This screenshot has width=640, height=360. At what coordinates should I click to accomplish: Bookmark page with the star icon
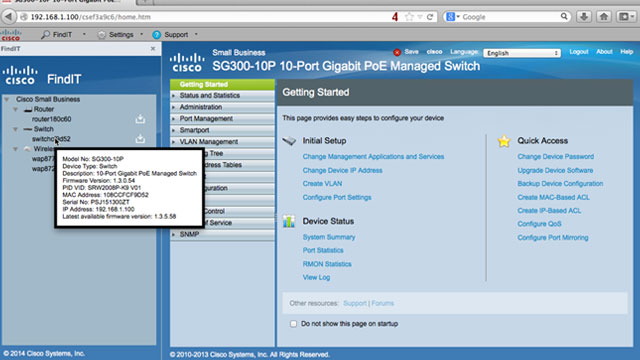point(409,17)
